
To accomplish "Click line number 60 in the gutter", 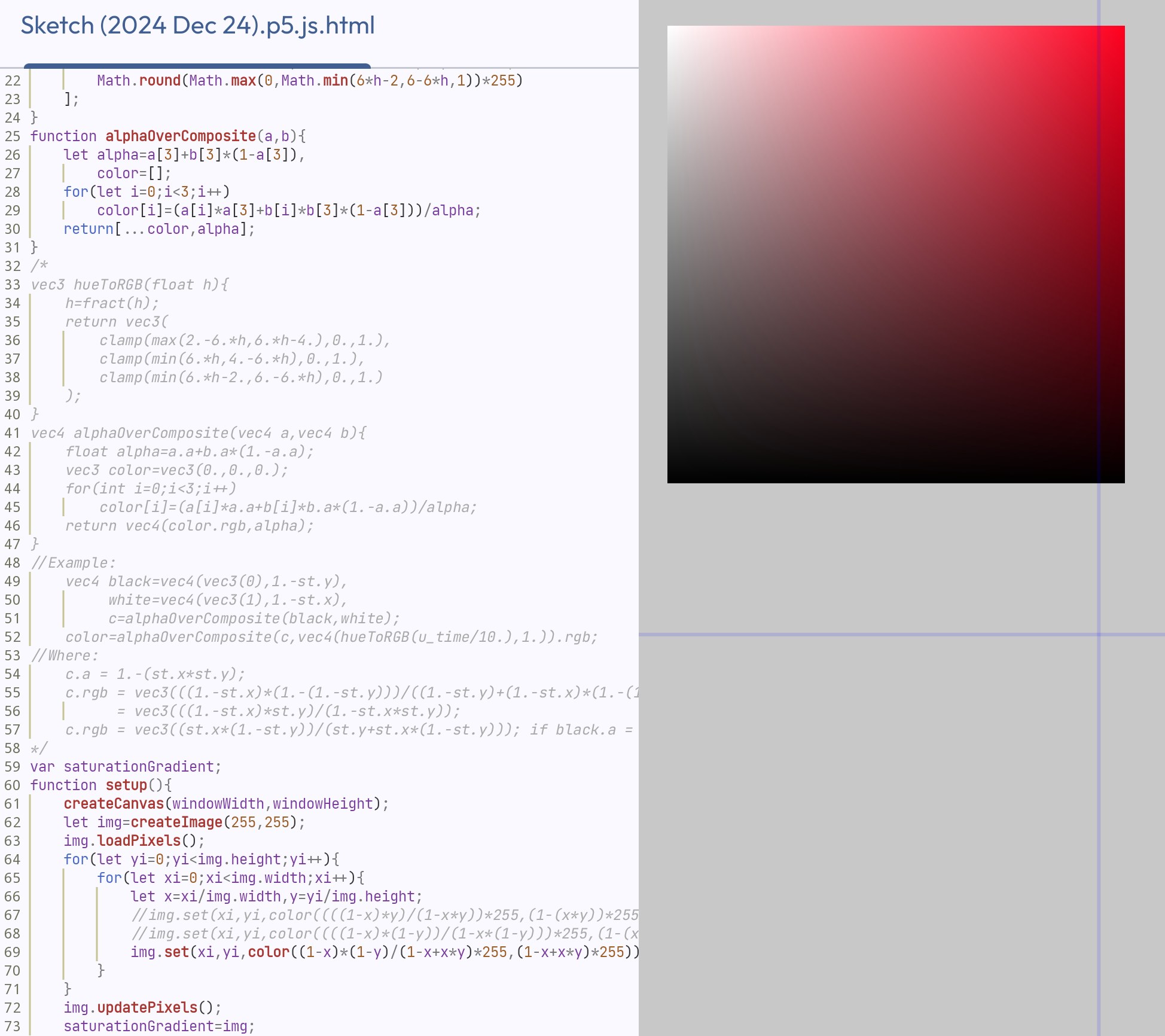I will tap(13, 785).
